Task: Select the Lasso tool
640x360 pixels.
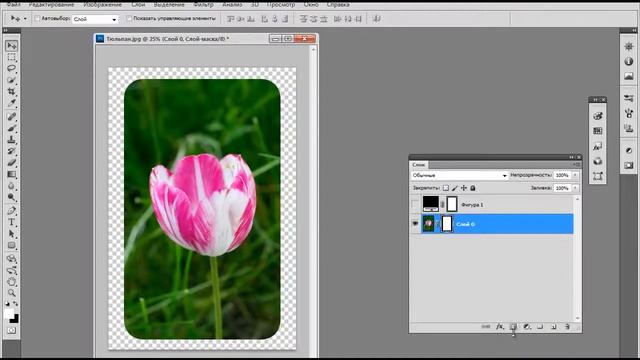Action: point(11,69)
